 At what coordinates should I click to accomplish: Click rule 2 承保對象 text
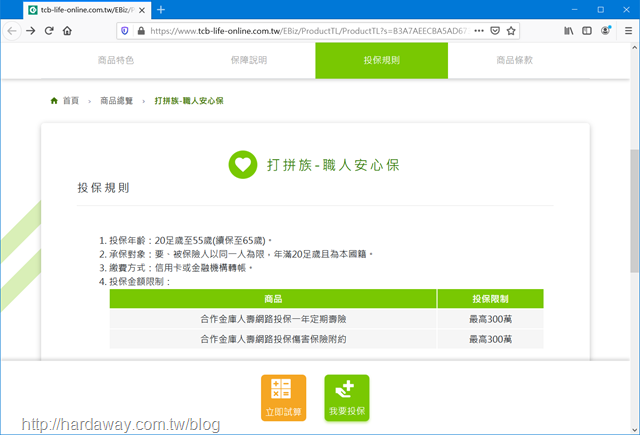click(236, 254)
